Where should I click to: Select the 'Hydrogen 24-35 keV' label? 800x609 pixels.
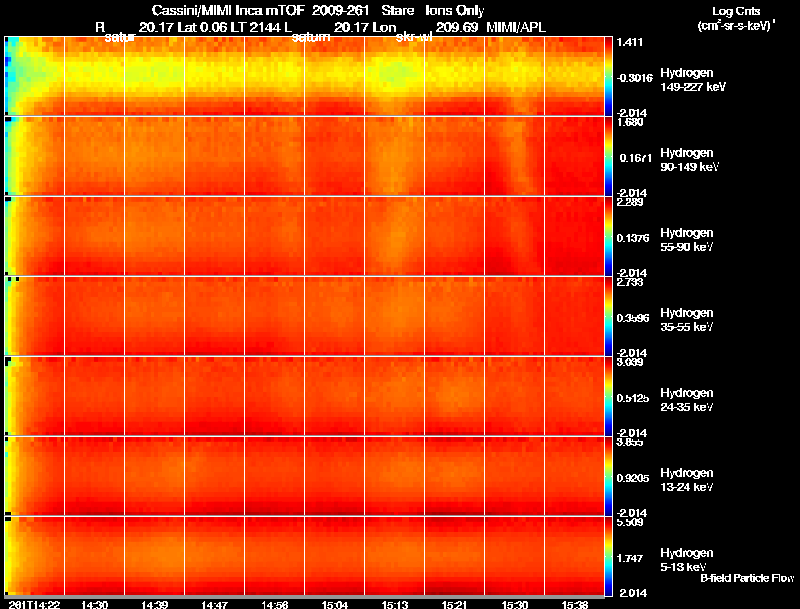tap(687, 400)
